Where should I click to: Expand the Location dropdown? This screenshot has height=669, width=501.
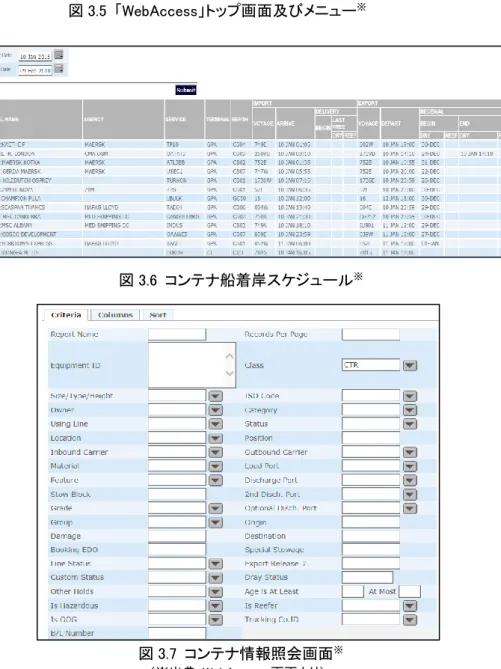[x=216, y=438]
